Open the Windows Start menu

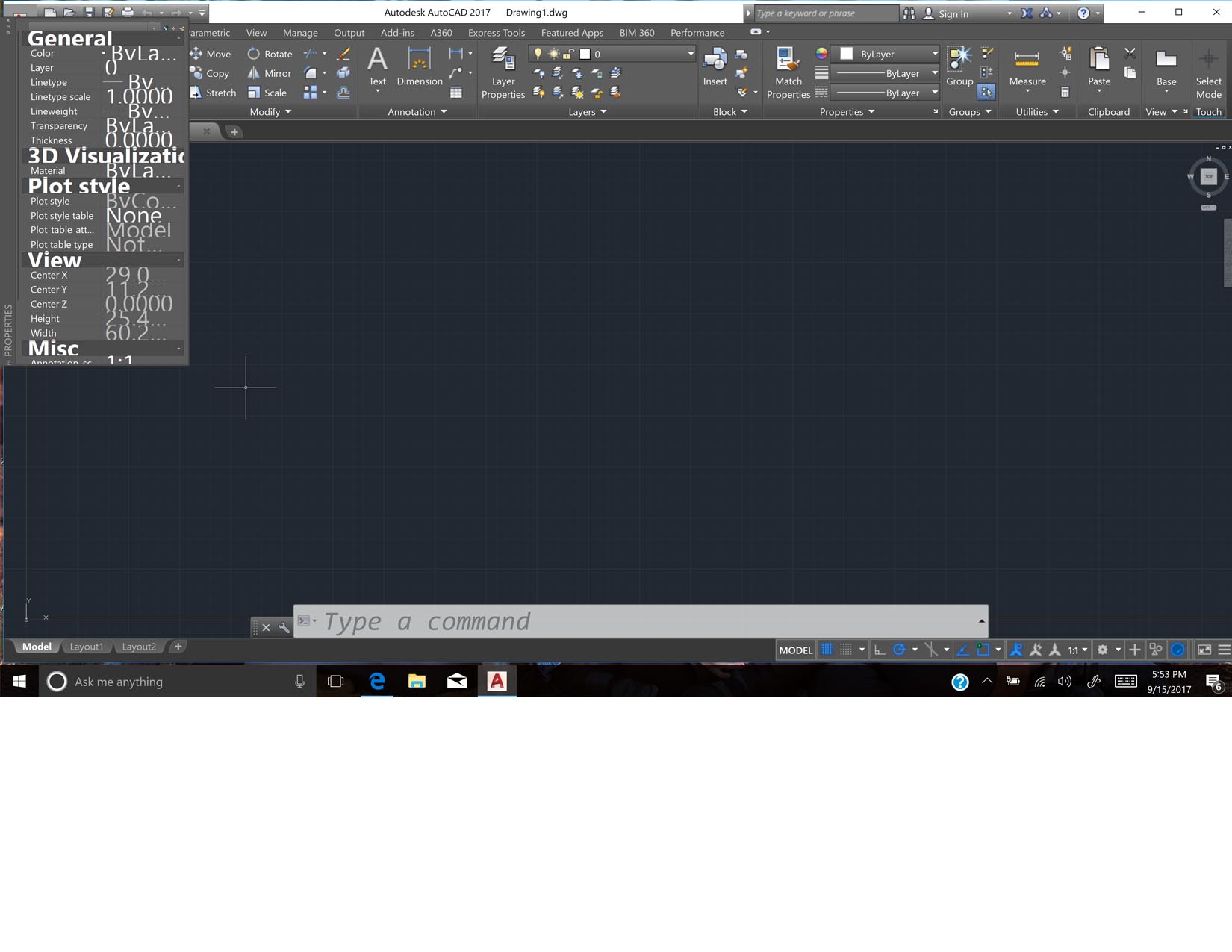point(19,681)
